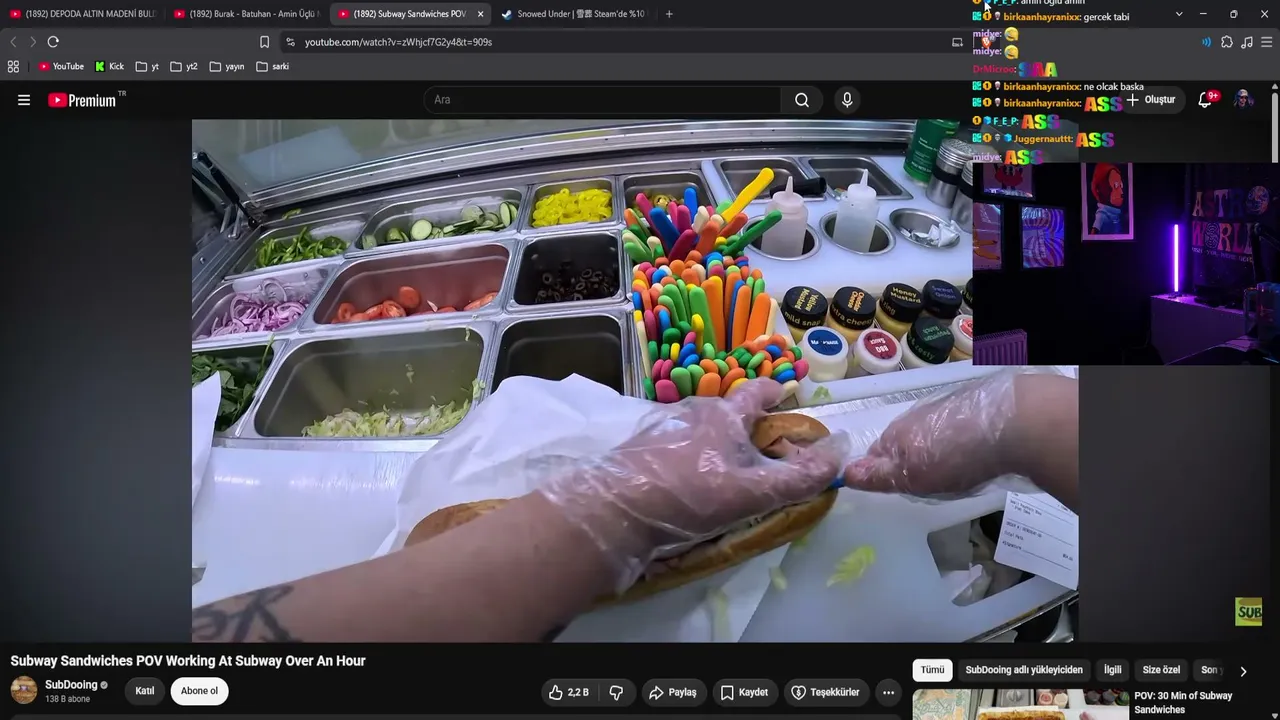
Task: Start voice search with the microphone
Action: coord(847,100)
